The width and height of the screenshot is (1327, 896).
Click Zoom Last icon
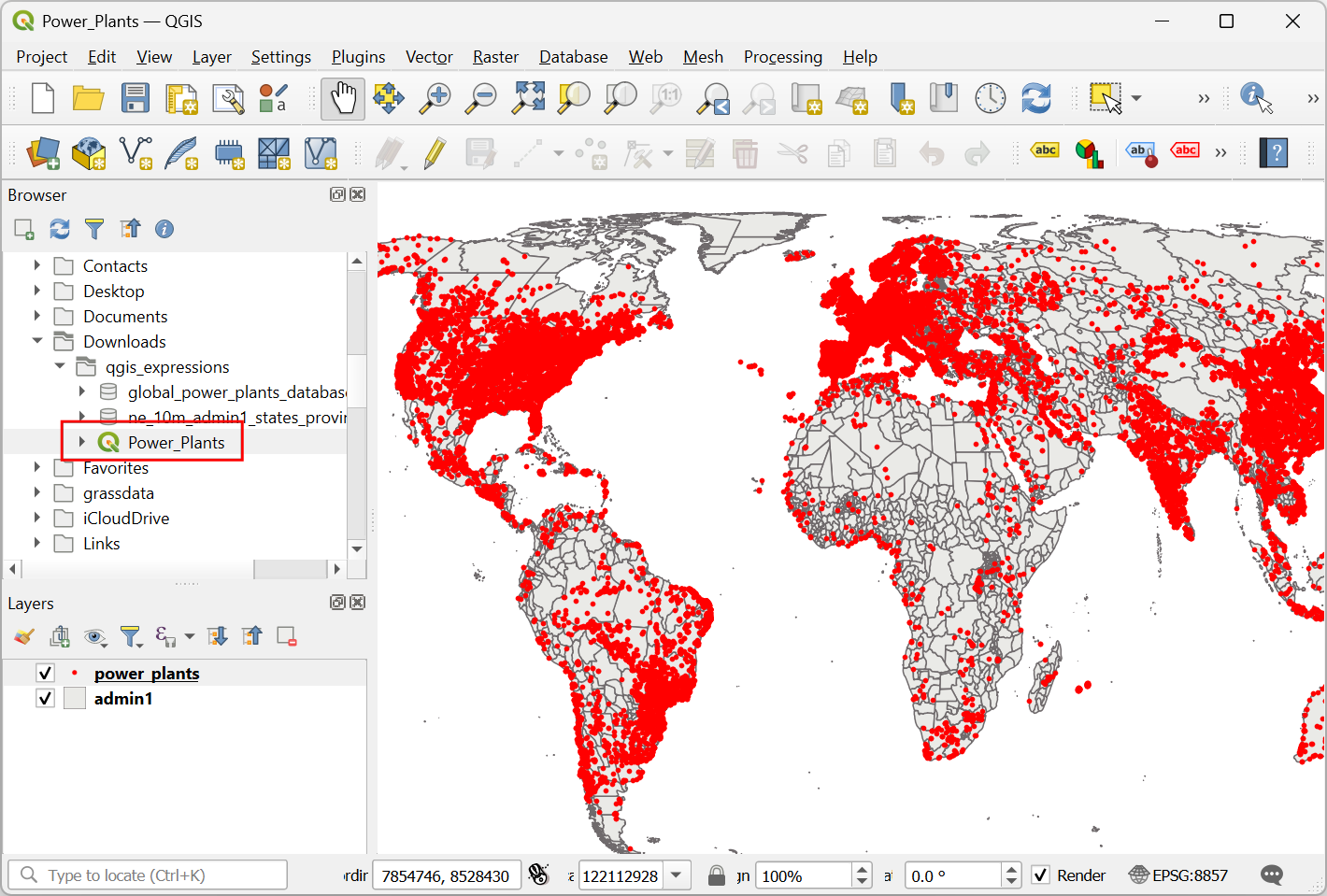click(x=714, y=98)
